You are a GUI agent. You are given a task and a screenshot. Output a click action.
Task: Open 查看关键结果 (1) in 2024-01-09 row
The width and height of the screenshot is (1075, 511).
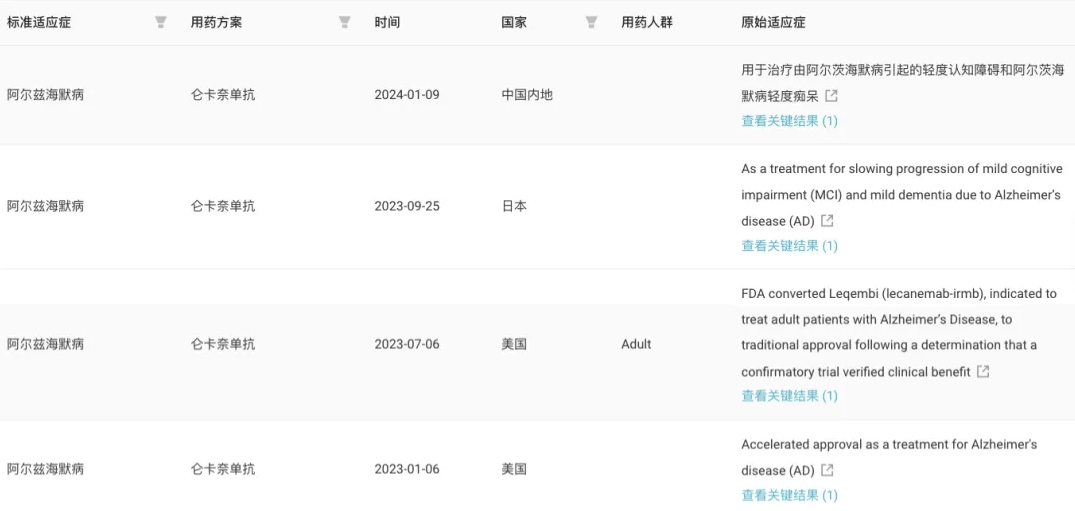[x=789, y=121]
